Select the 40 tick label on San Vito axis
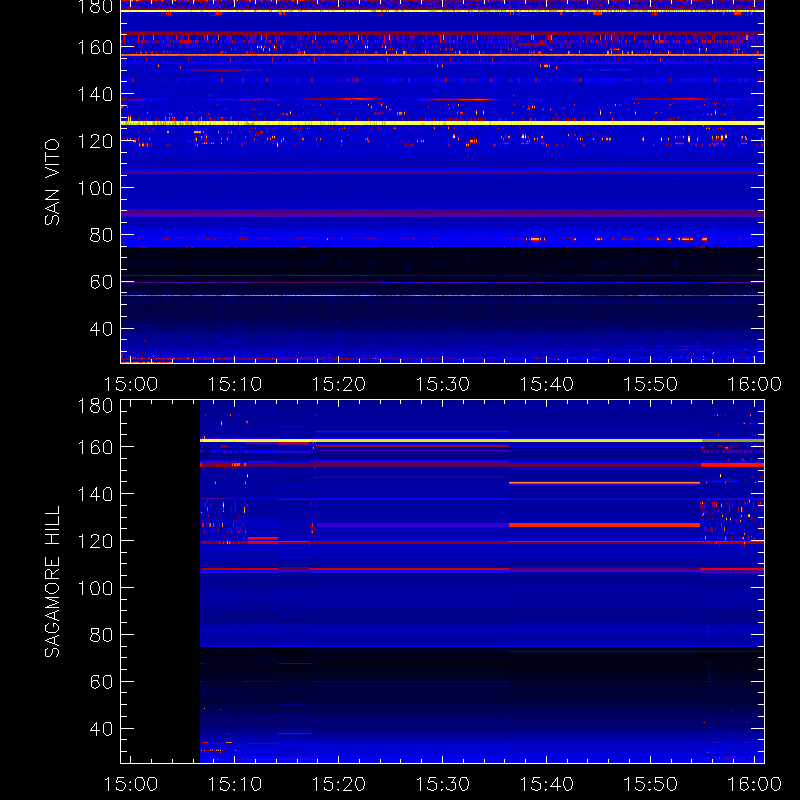This screenshot has width=800, height=800. point(101,329)
